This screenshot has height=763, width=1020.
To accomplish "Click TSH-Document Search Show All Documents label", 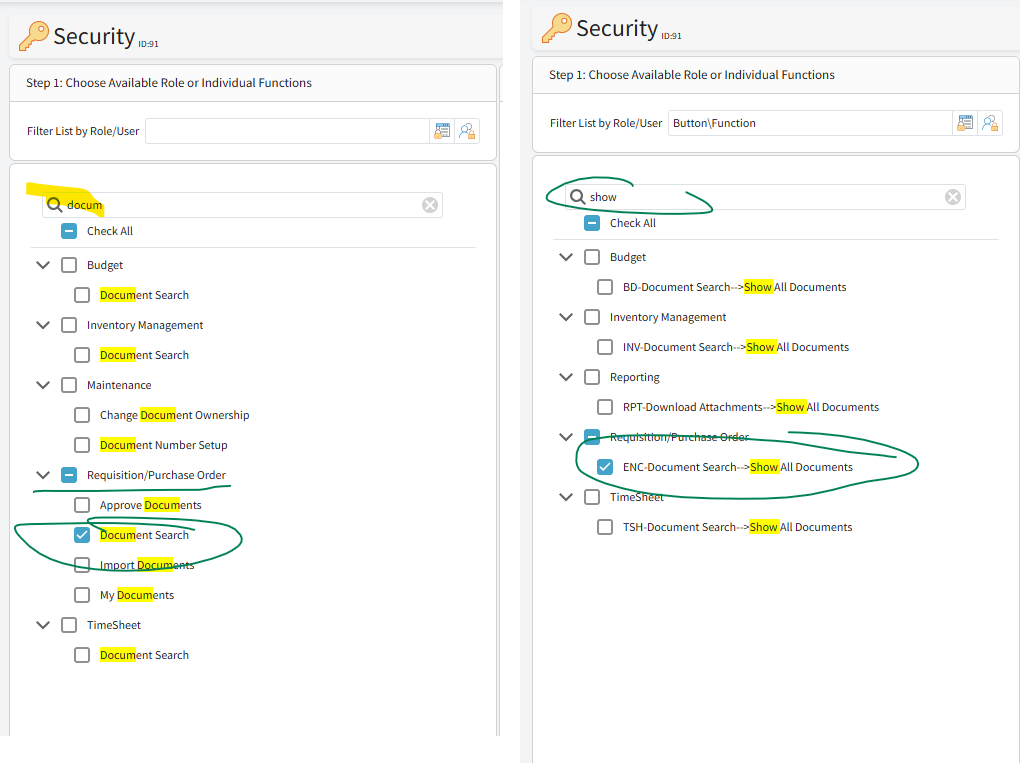I will point(737,527).
